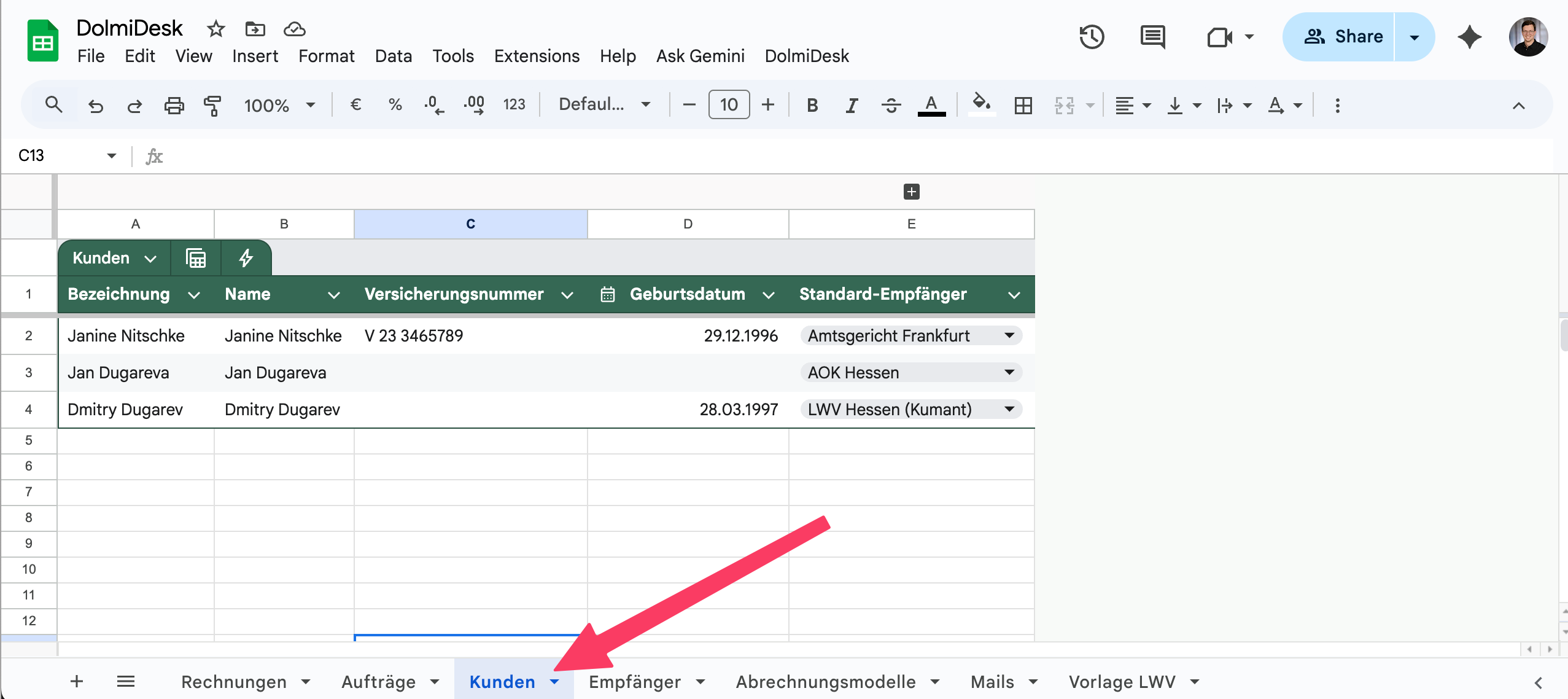Screen dimensions: 1568x699
Task: Star the DolmiDesk document
Action: pos(215,29)
